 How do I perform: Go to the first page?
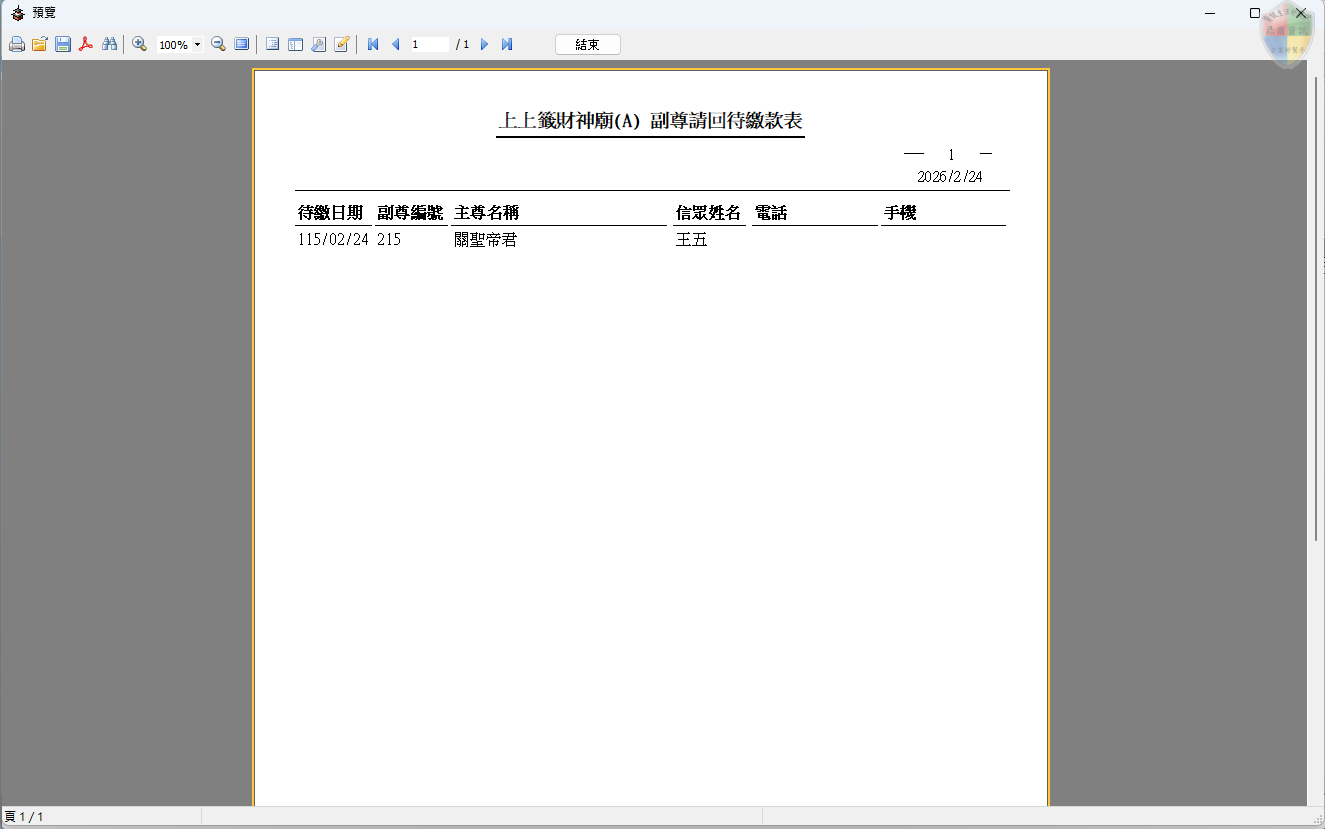click(373, 45)
